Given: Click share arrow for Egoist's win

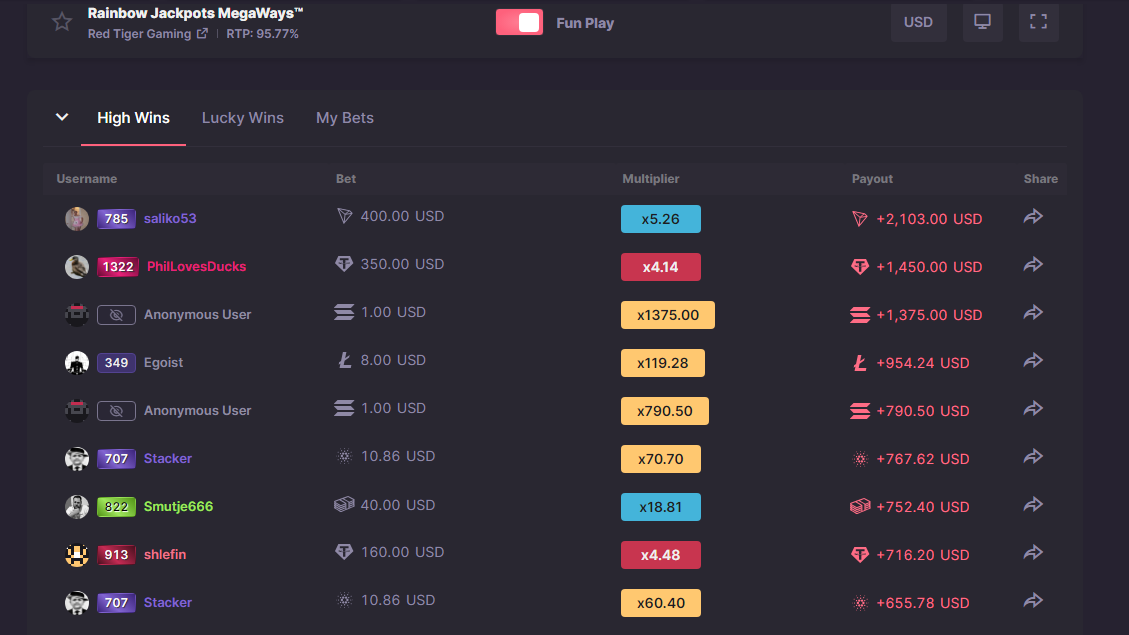Looking at the screenshot, I should point(1033,361).
